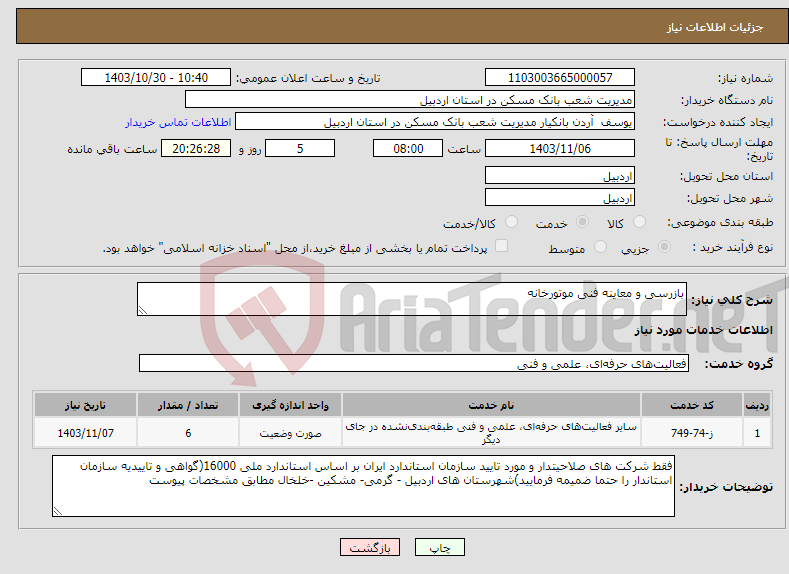The width and height of the screenshot is (789, 574).
Task: Click the شماره نیاز field 1103003665000057
Action: [x=560, y=77]
